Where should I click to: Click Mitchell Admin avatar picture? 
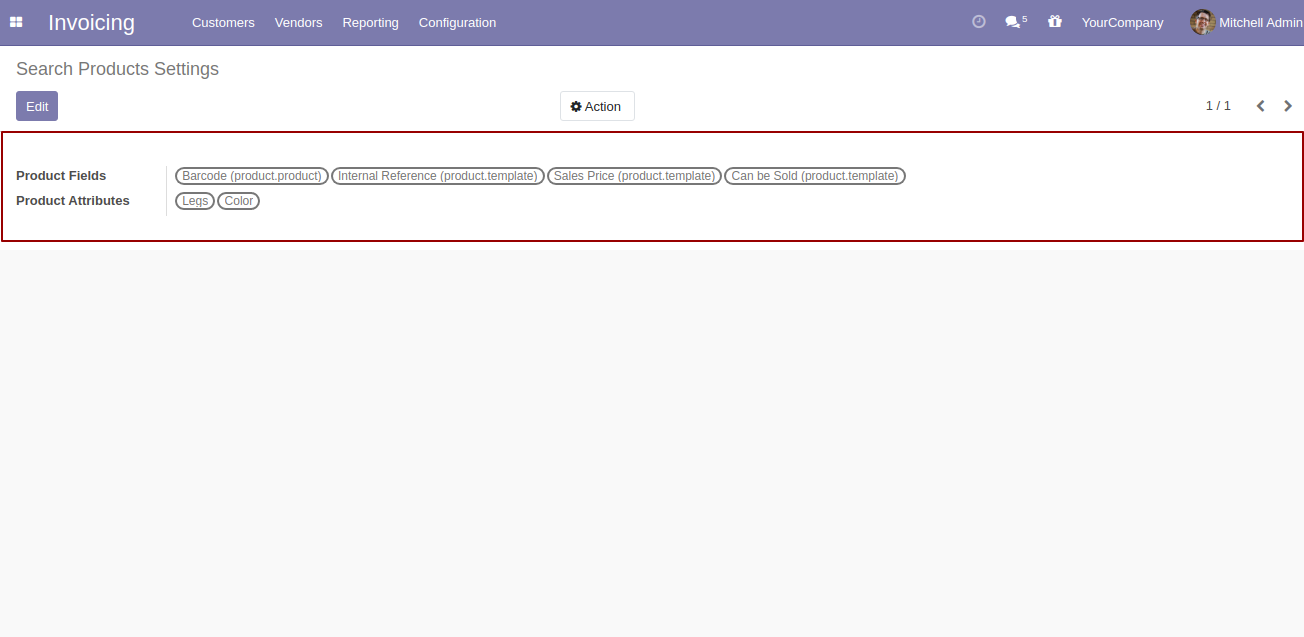point(1202,22)
